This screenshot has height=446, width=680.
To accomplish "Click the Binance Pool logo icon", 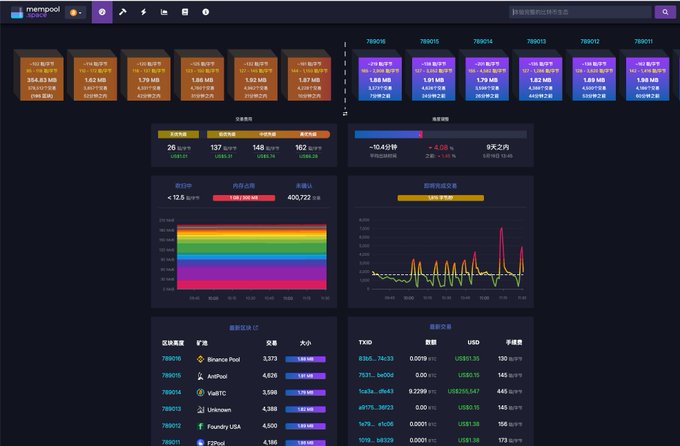I will pyautogui.click(x=200, y=359).
